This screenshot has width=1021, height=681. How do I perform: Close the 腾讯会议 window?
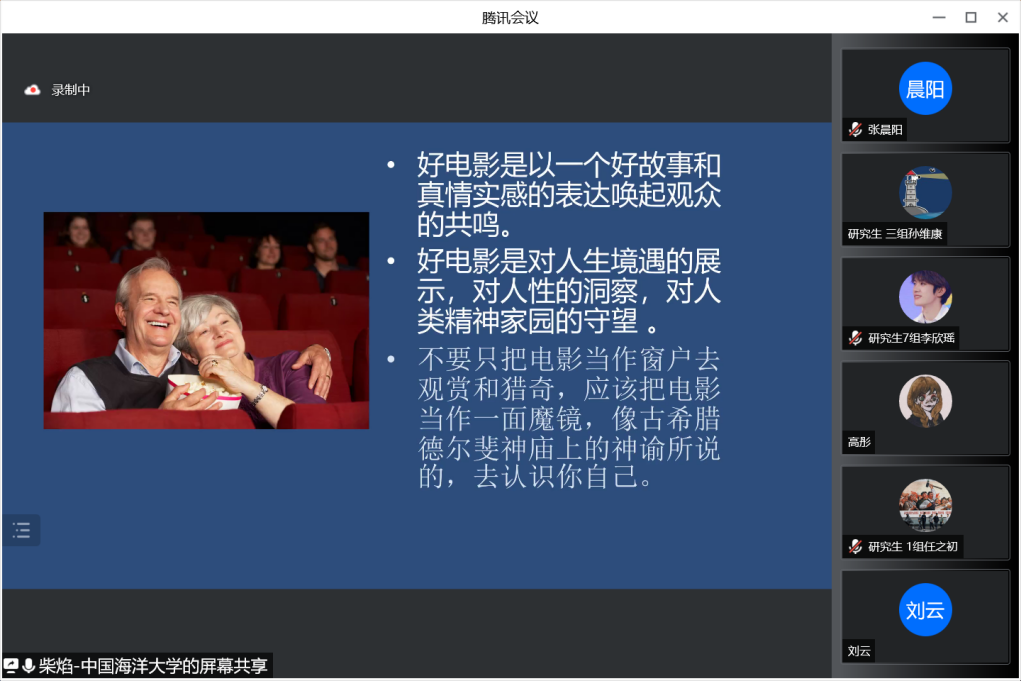[x=1003, y=18]
